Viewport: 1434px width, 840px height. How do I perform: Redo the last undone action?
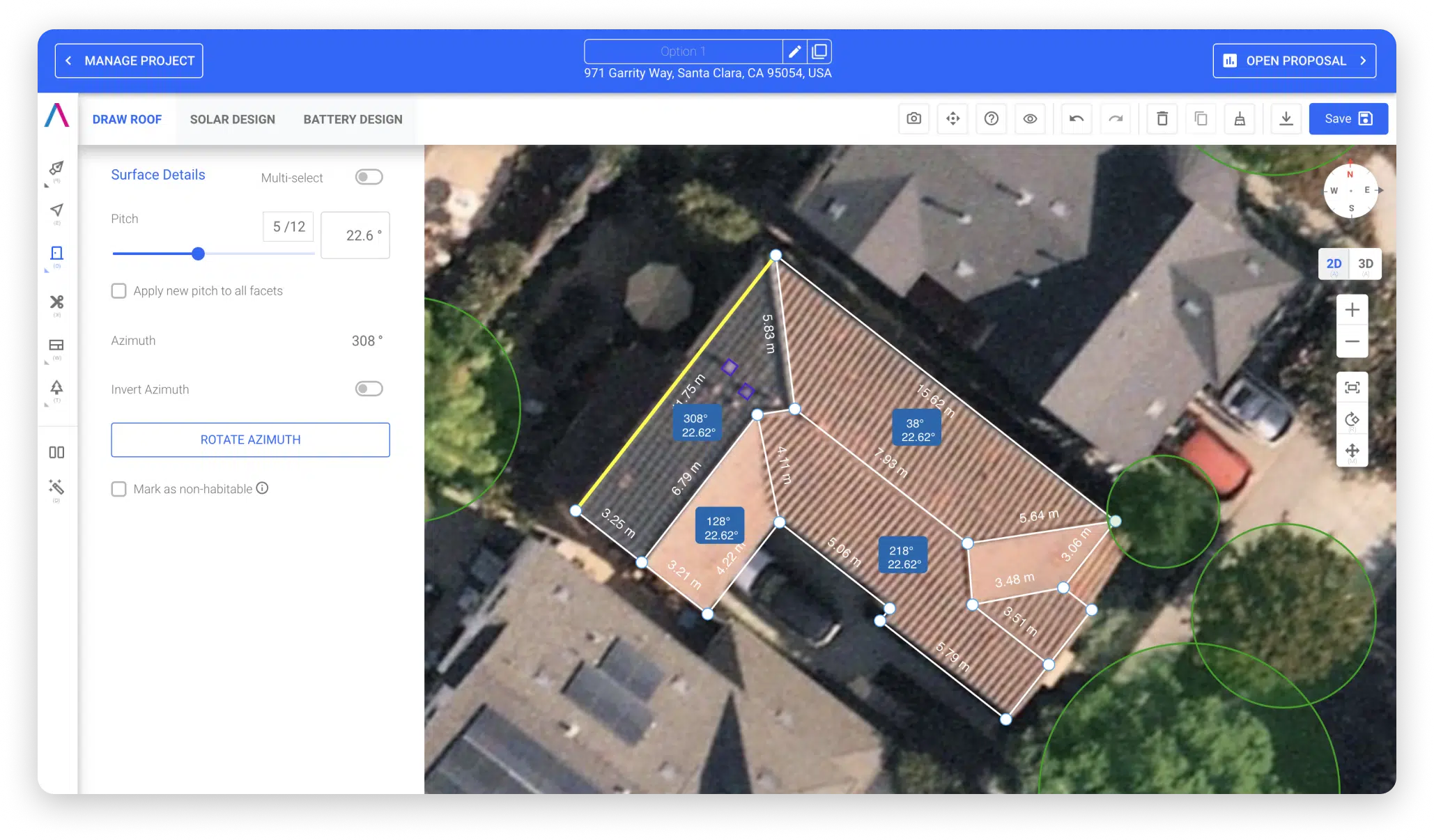(1116, 118)
